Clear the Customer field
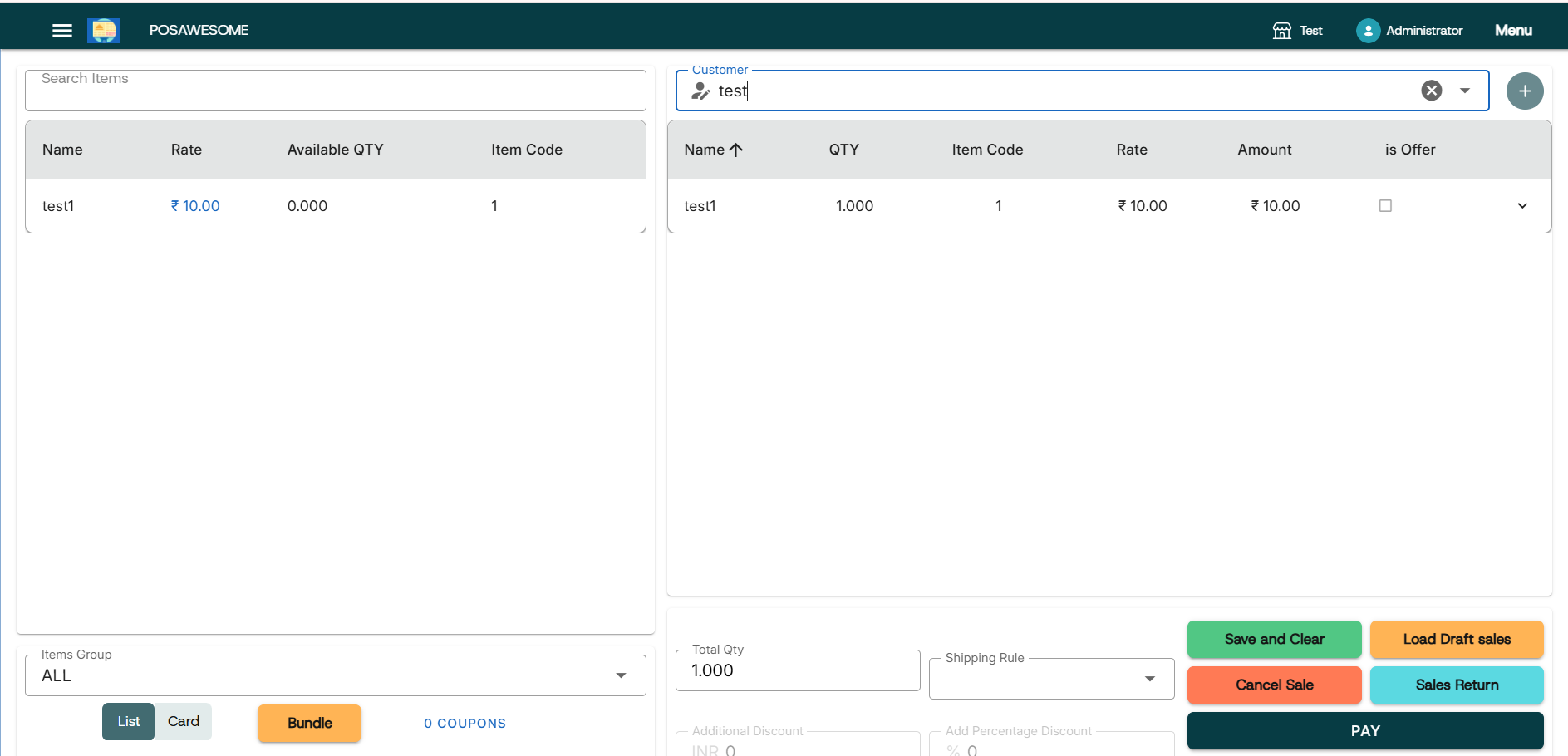Screen dimensions: 1568x756 (1431, 91)
